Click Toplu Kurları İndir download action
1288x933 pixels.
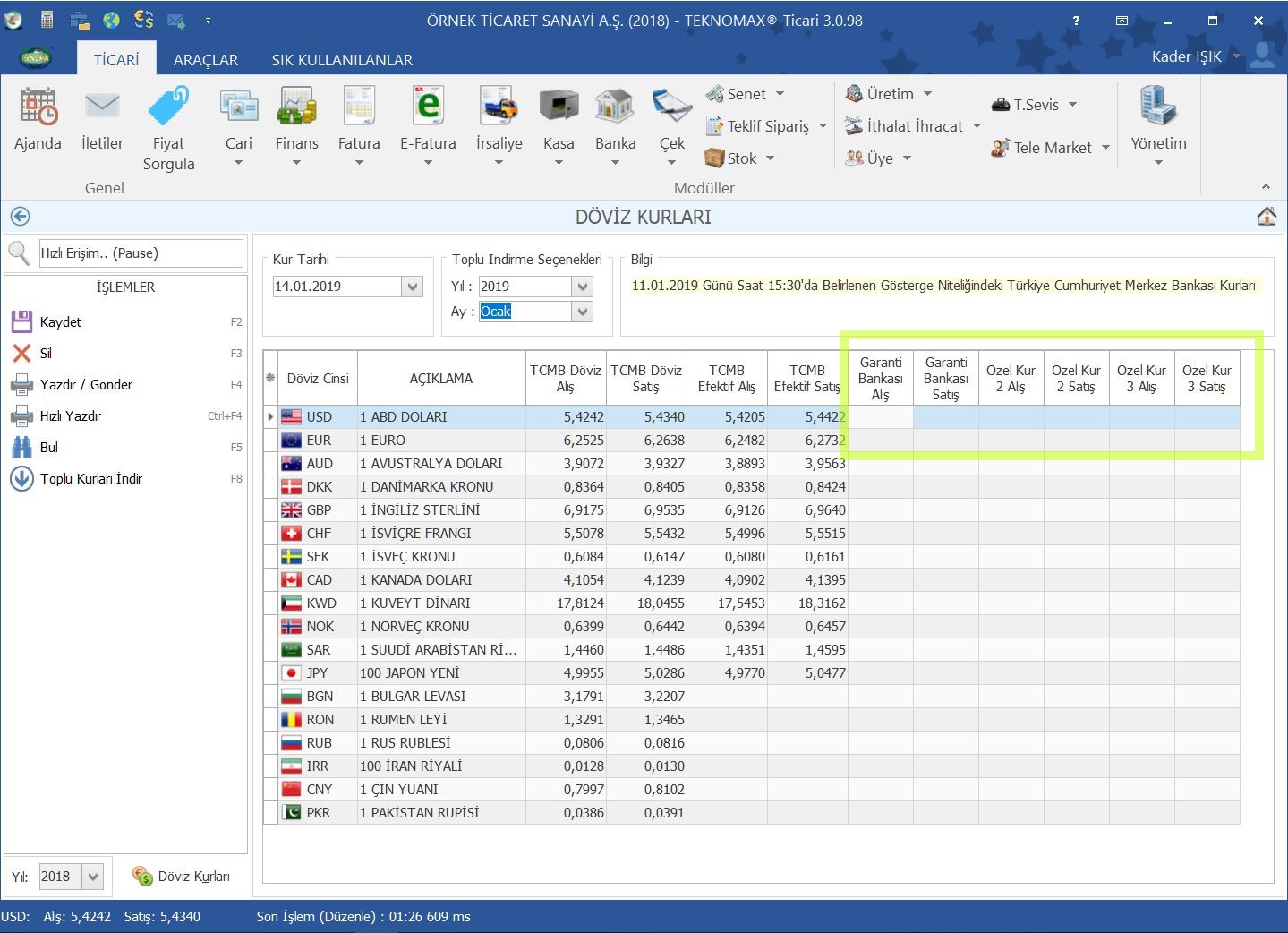(90, 479)
